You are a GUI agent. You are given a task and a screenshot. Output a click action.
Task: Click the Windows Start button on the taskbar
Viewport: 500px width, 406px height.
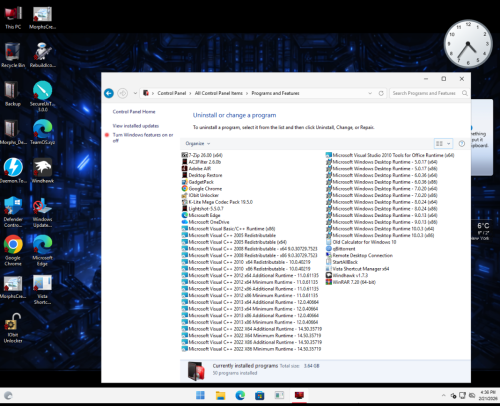coord(200,396)
